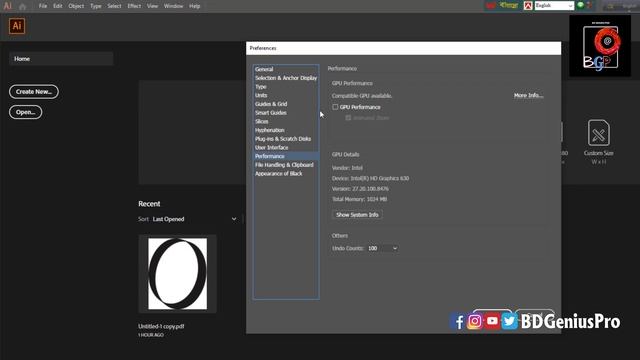Open the Window menu
Image resolution: width=640 pixels, height=360 pixels.
[x=173, y=6]
